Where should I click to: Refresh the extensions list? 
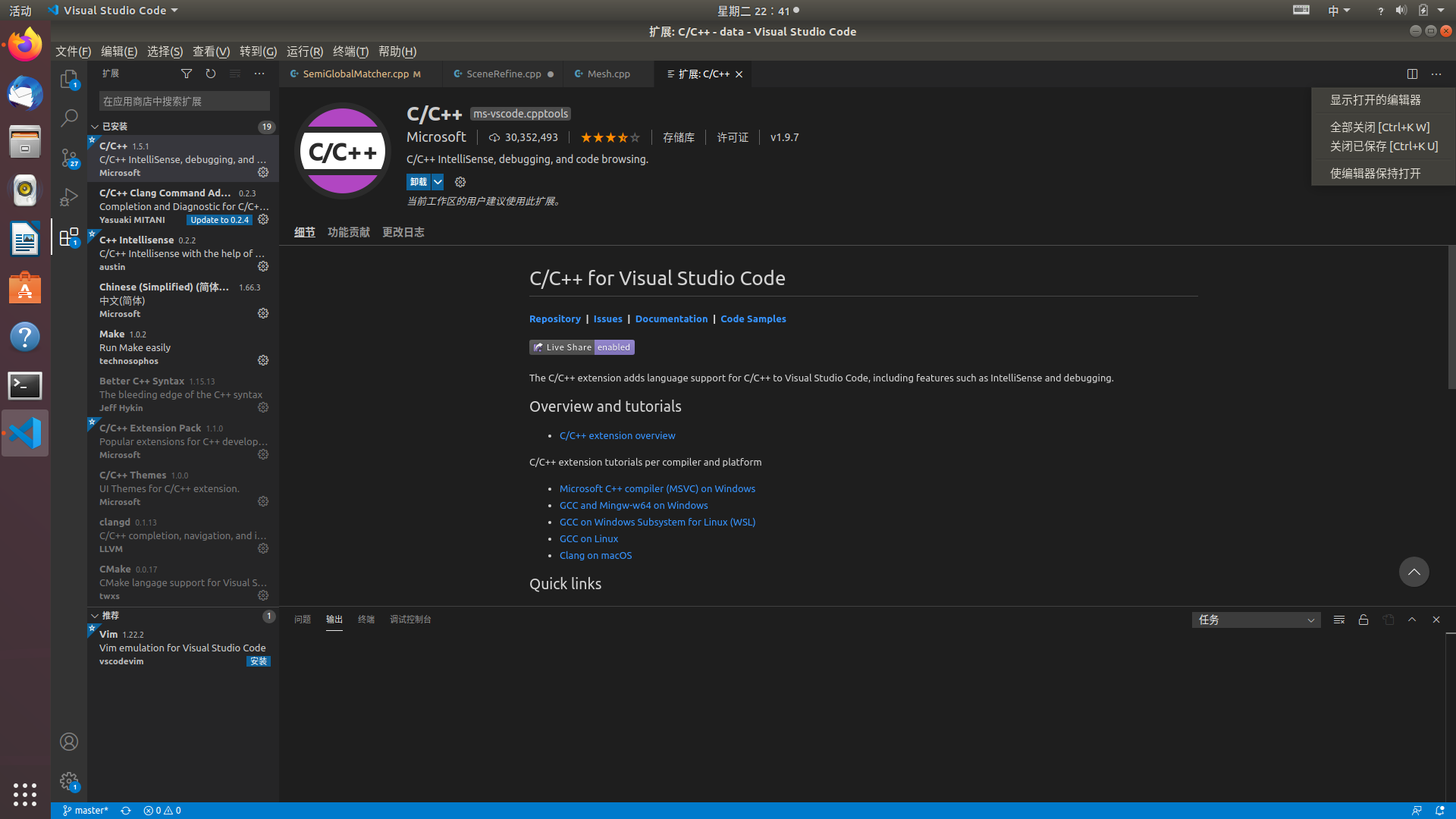coord(211,74)
